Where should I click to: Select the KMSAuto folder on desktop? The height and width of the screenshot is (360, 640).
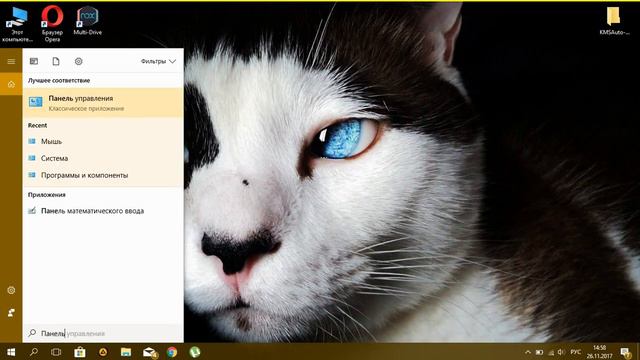coord(614,21)
